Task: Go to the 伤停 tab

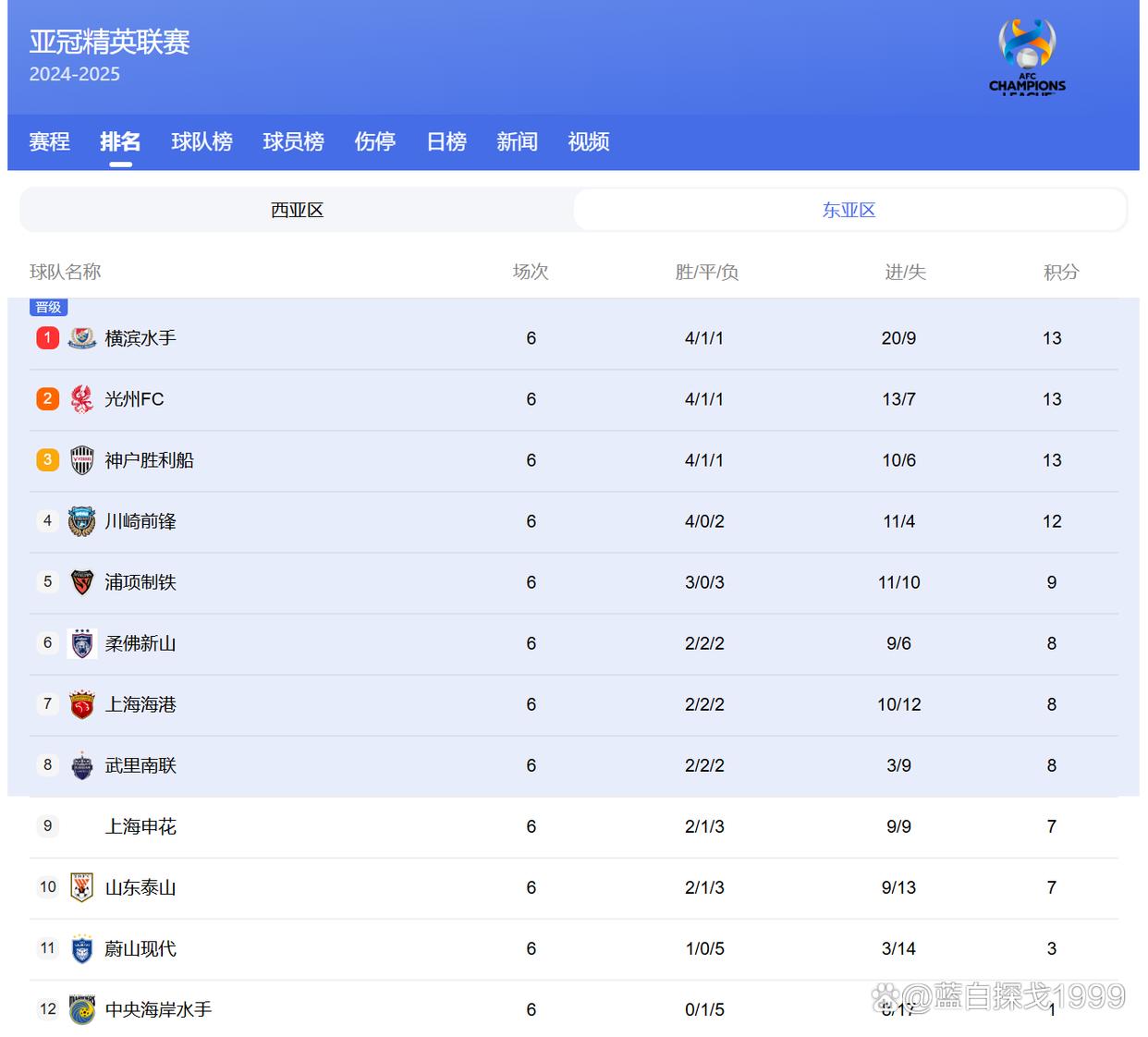Action: tap(375, 141)
